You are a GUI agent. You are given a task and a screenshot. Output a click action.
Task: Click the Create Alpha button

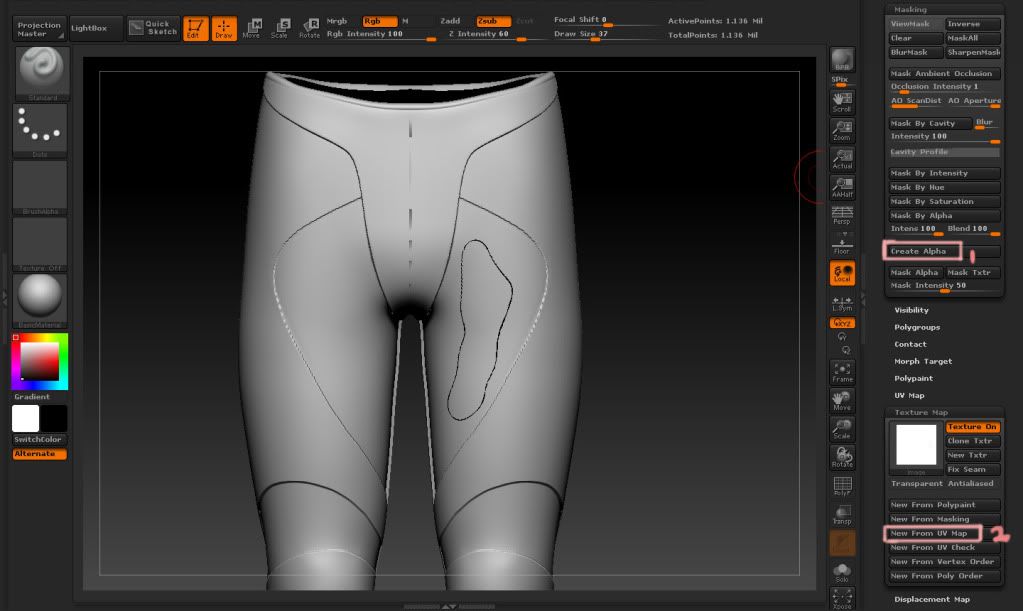923,251
